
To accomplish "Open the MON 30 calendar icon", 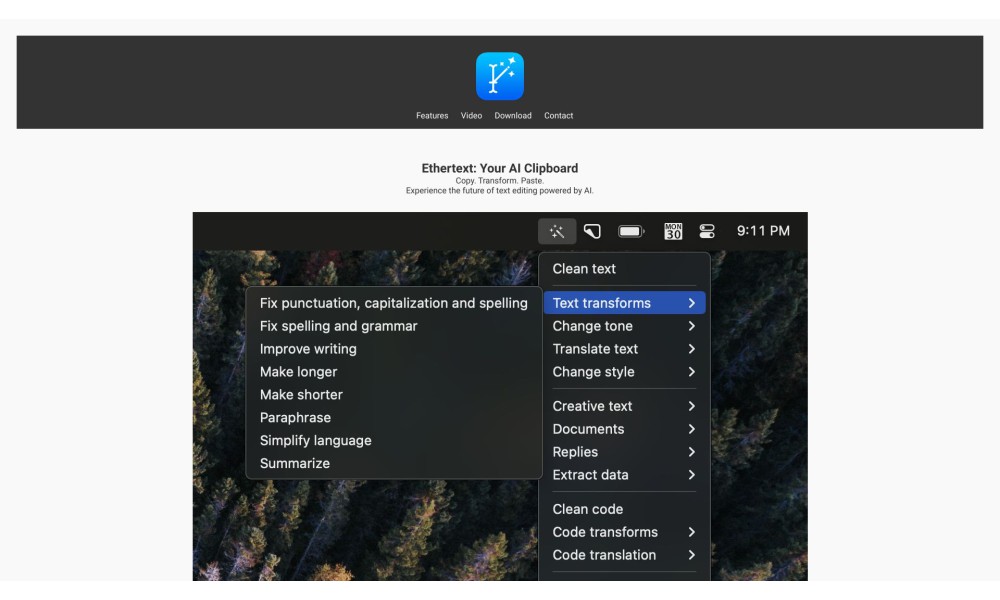I will [x=673, y=231].
